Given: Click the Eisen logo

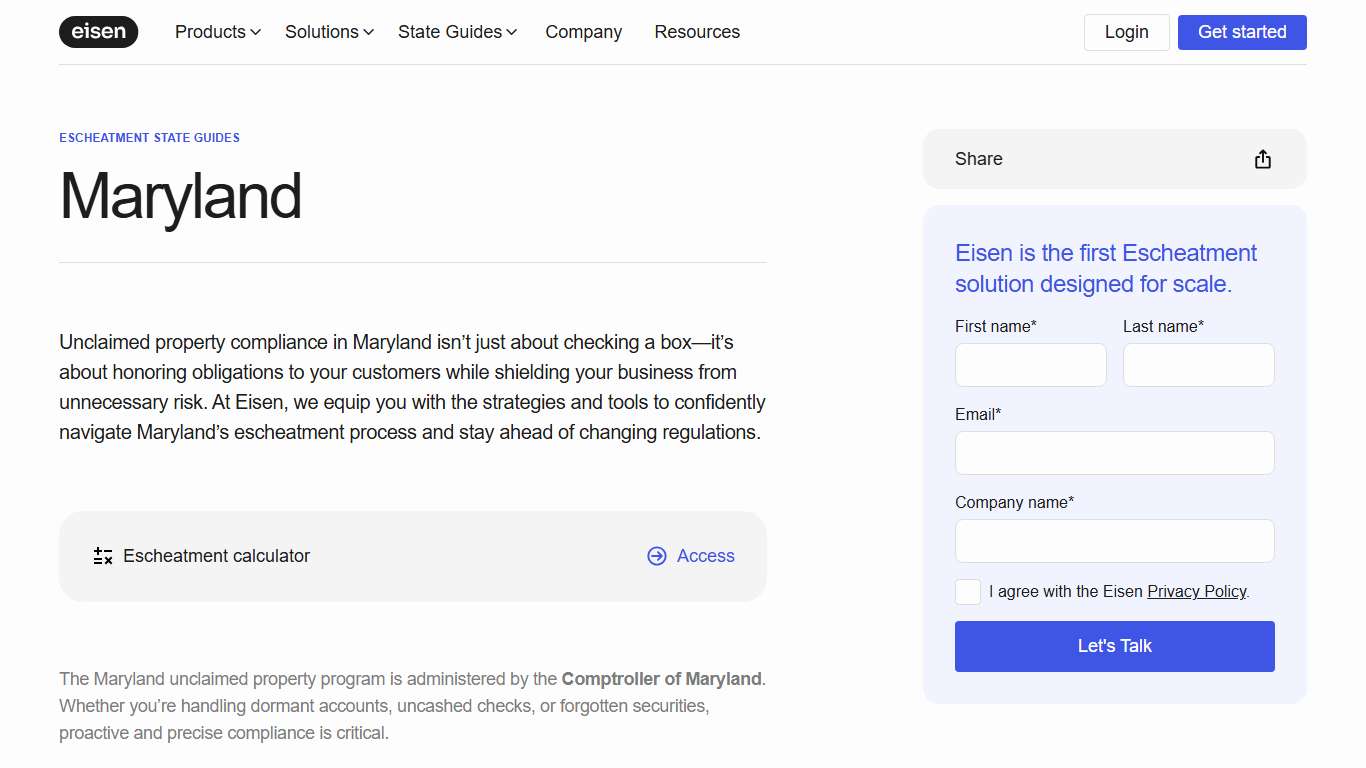Looking at the screenshot, I should coord(98,32).
